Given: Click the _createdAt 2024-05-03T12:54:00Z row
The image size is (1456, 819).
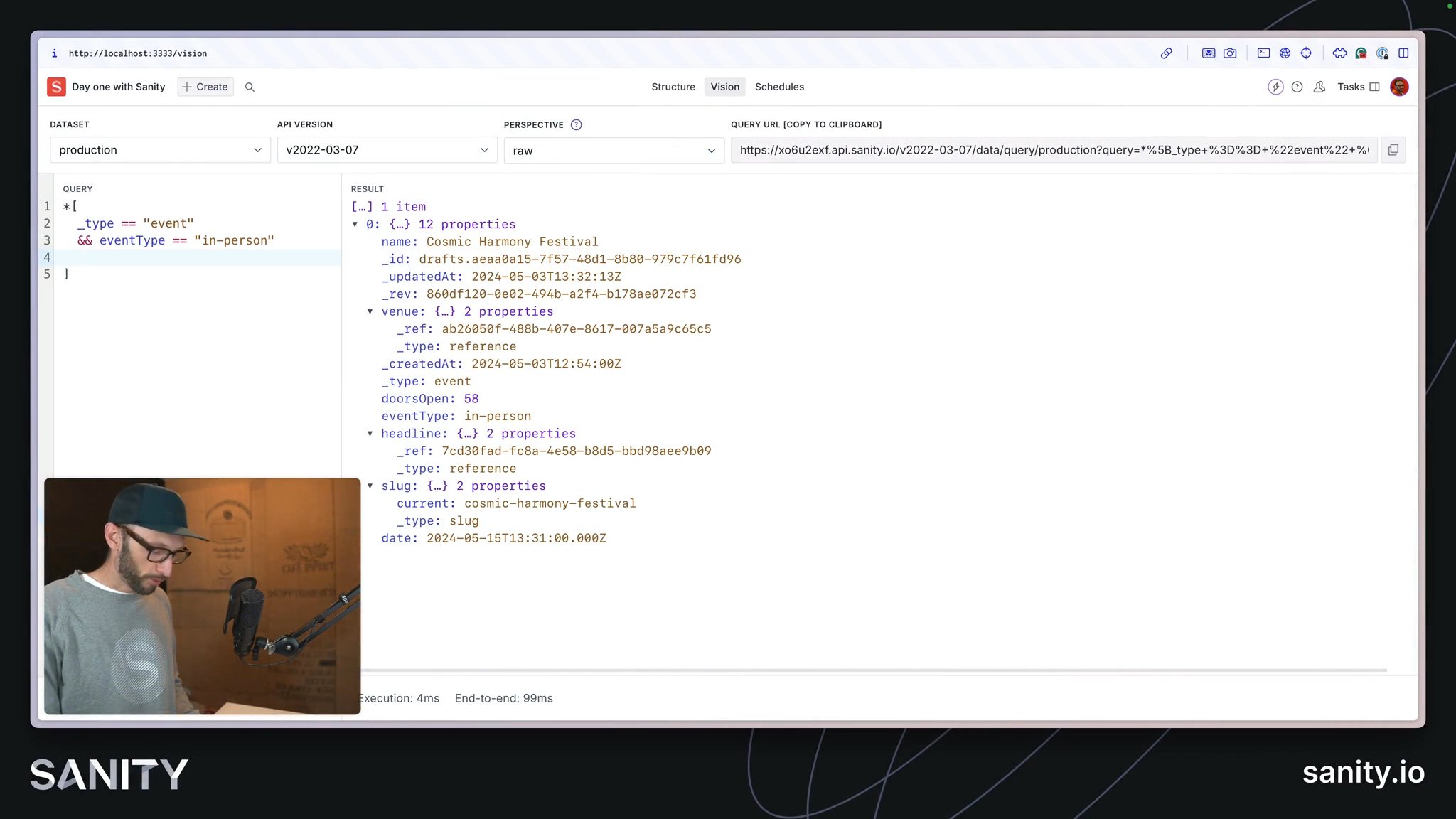Looking at the screenshot, I should [501, 363].
